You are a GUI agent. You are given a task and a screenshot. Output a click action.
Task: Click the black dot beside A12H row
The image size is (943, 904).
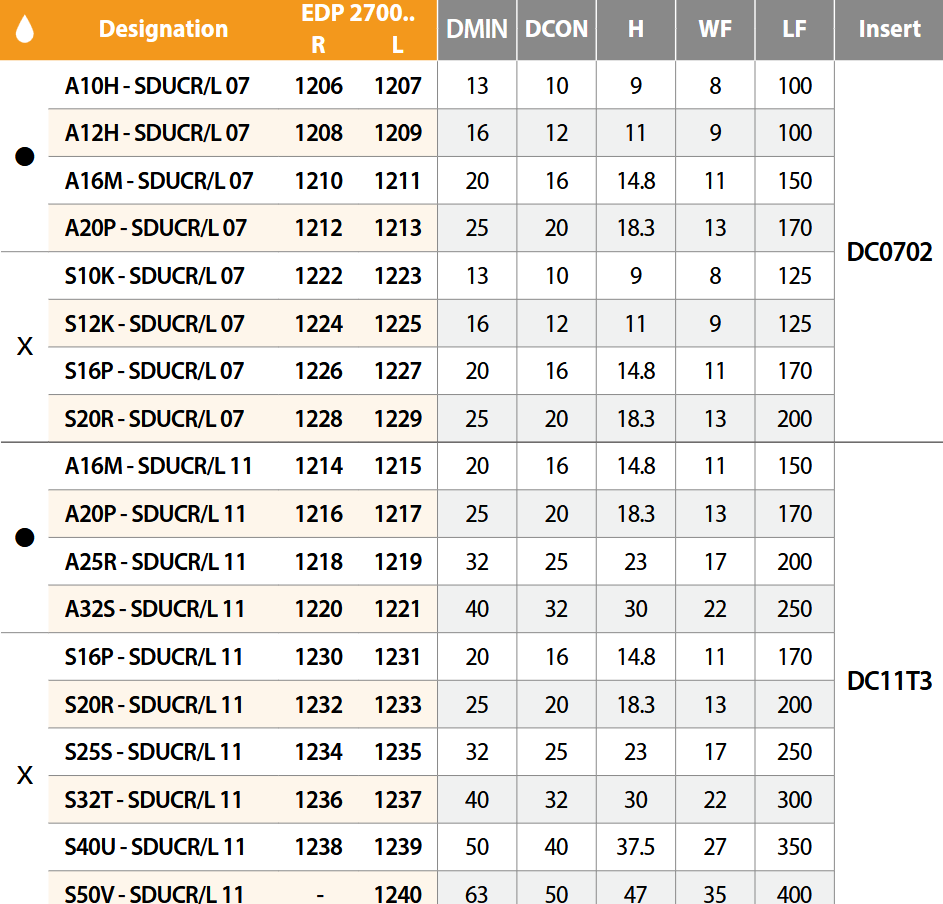(26, 156)
